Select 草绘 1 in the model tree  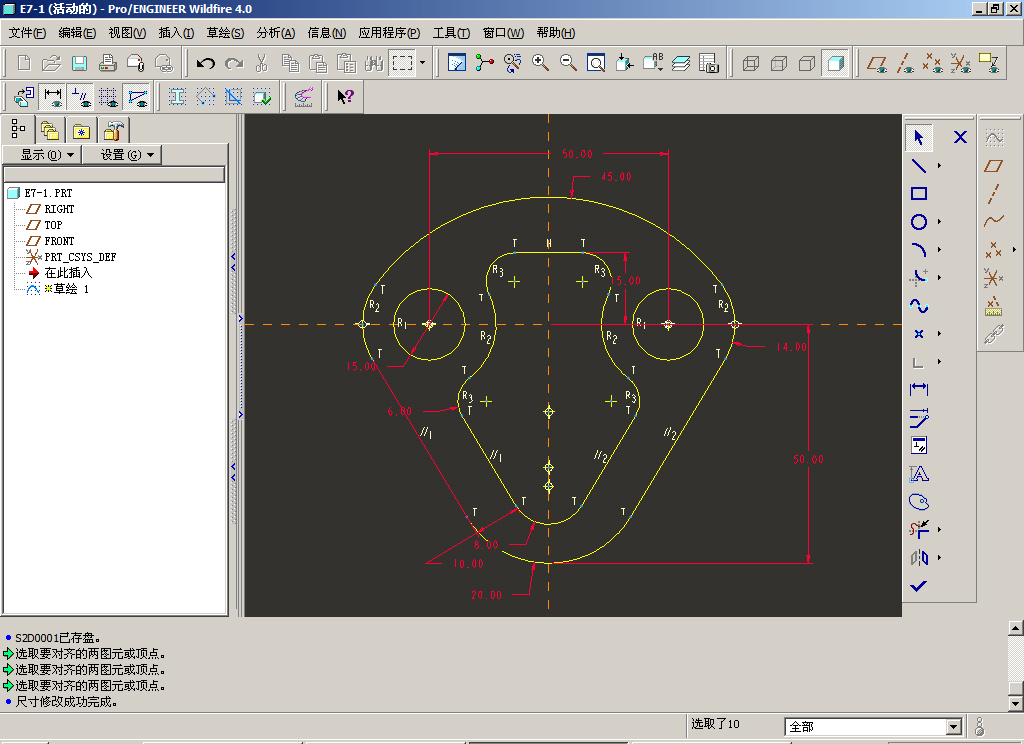[x=71, y=289]
